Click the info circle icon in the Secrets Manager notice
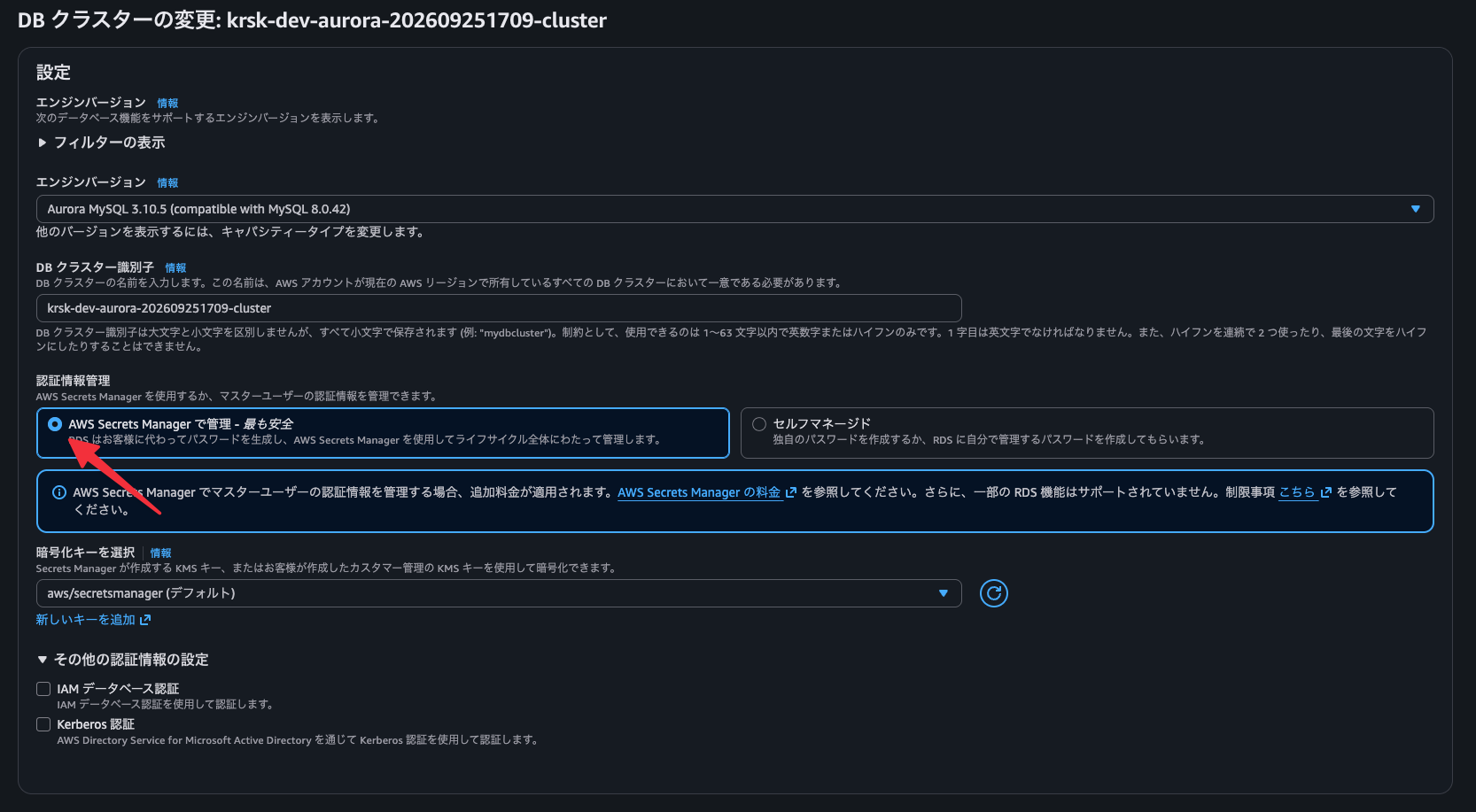1476x812 pixels. pyautogui.click(x=59, y=492)
